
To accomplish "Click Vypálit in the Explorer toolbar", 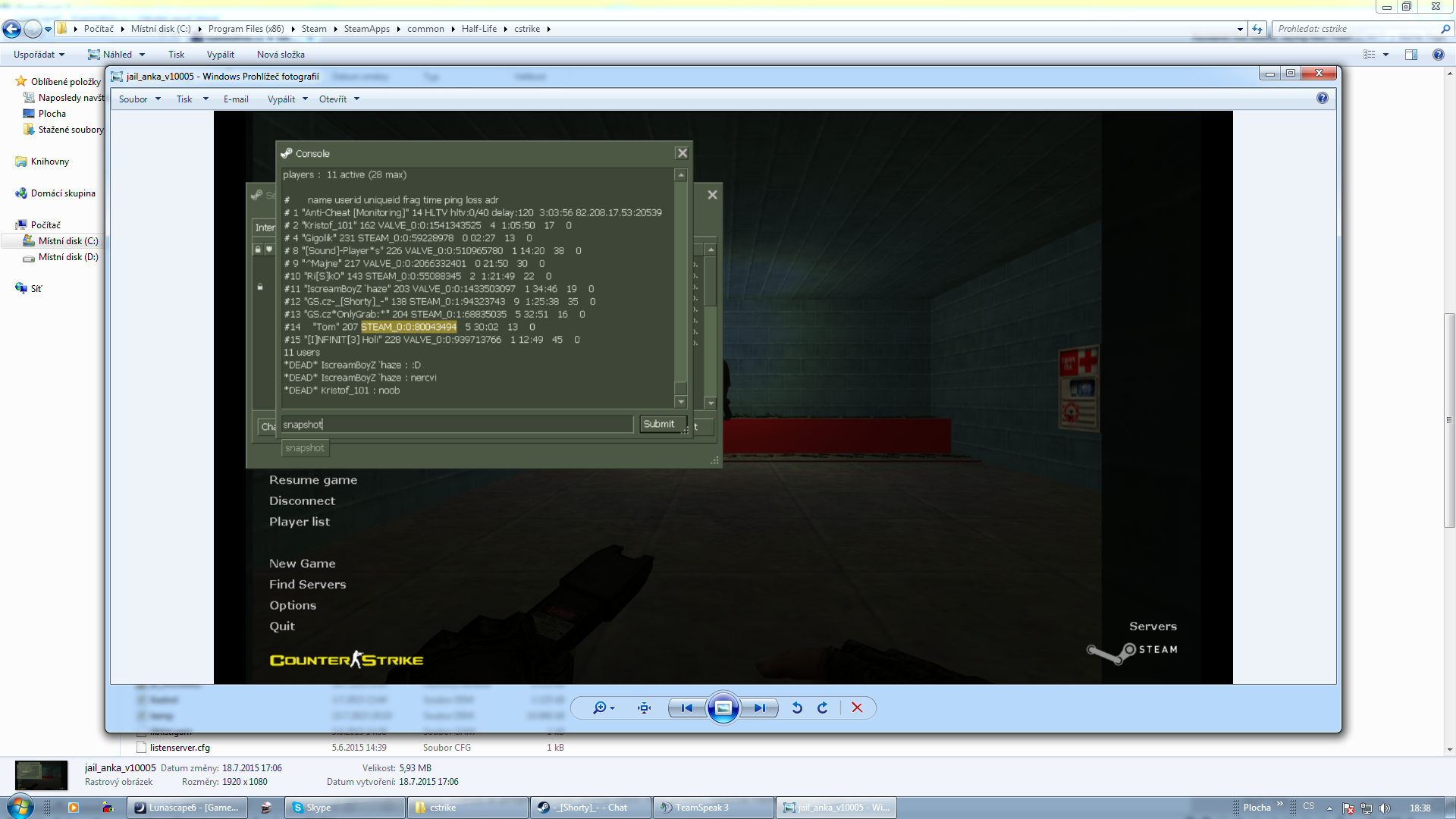I will tap(221, 55).
